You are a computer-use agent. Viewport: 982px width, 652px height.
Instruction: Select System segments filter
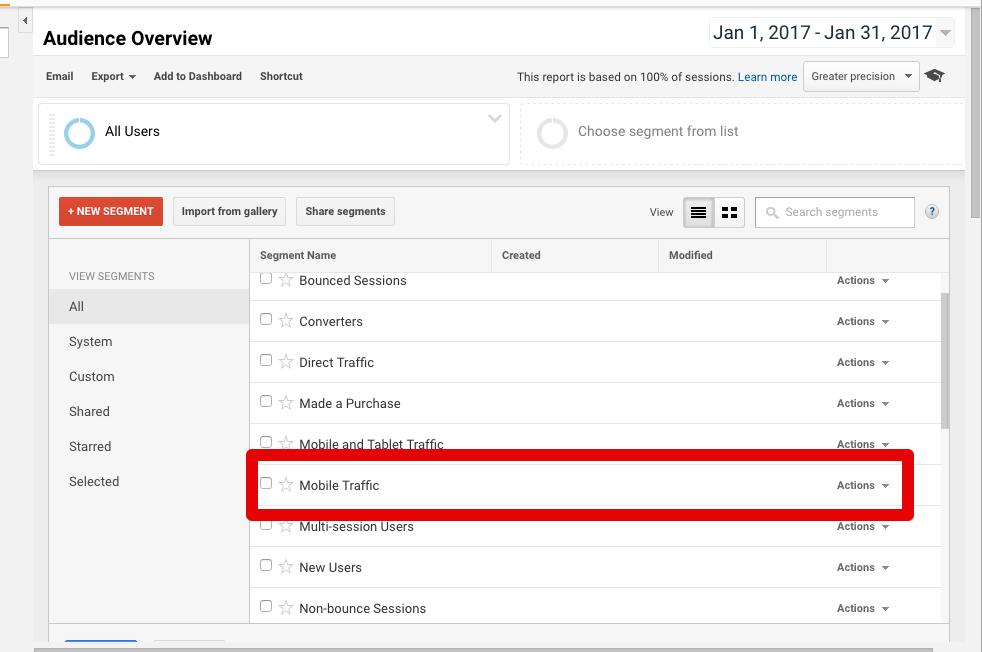click(149, 341)
